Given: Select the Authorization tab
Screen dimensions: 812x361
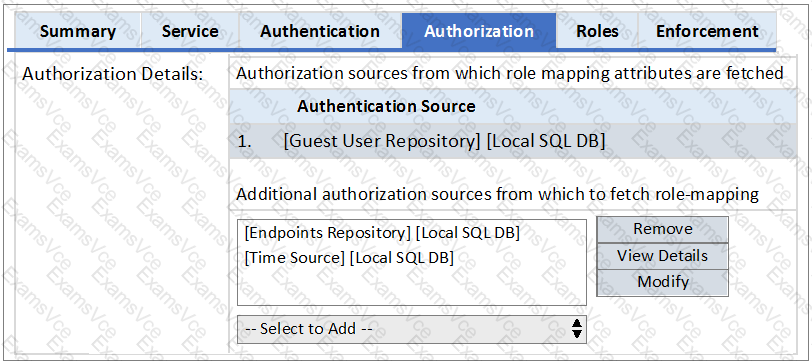Looking at the screenshot, I should (x=479, y=31).
